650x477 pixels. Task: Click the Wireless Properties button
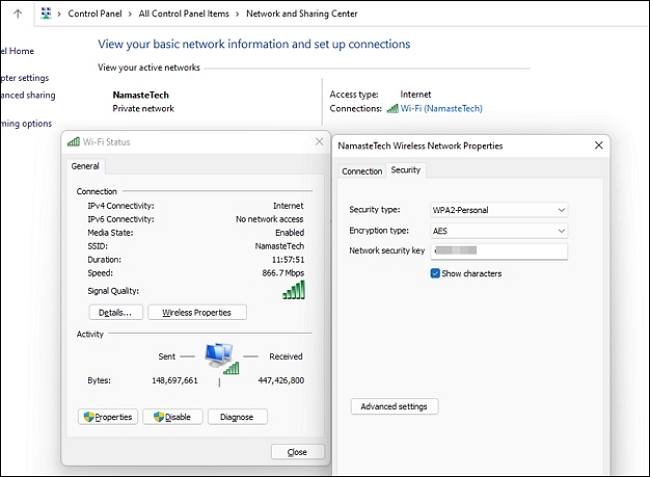coord(197,312)
